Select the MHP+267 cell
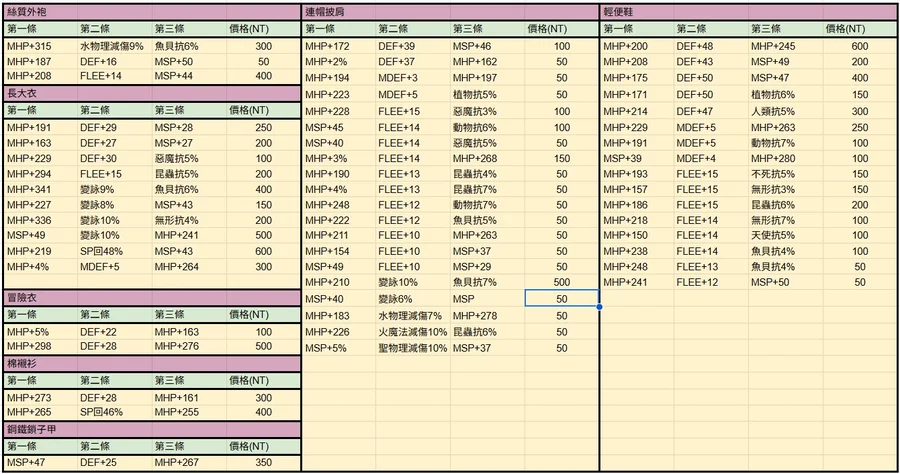The width and height of the screenshot is (900, 474). [x=189, y=463]
